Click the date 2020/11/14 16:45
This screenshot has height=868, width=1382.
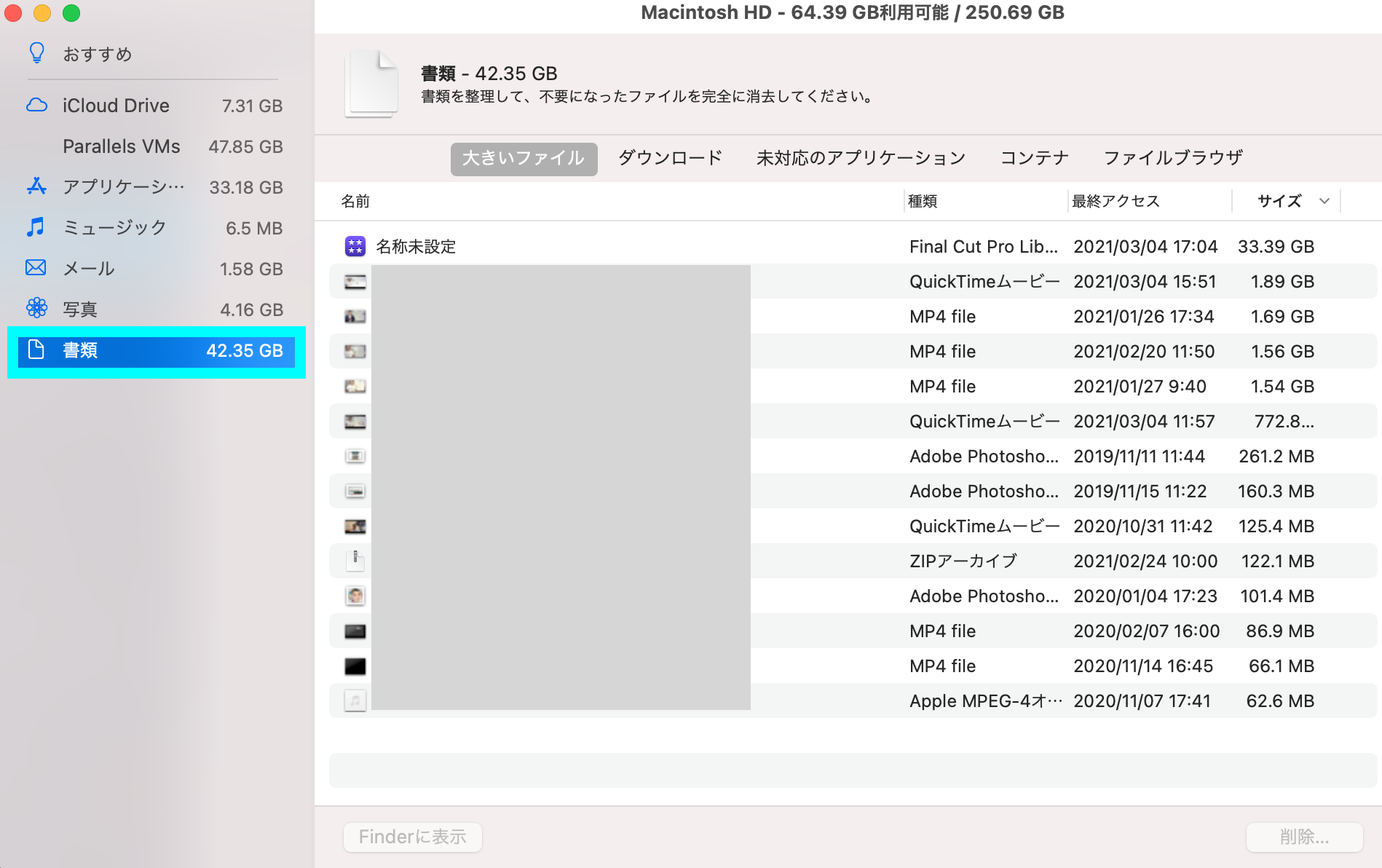(x=1143, y=666)
